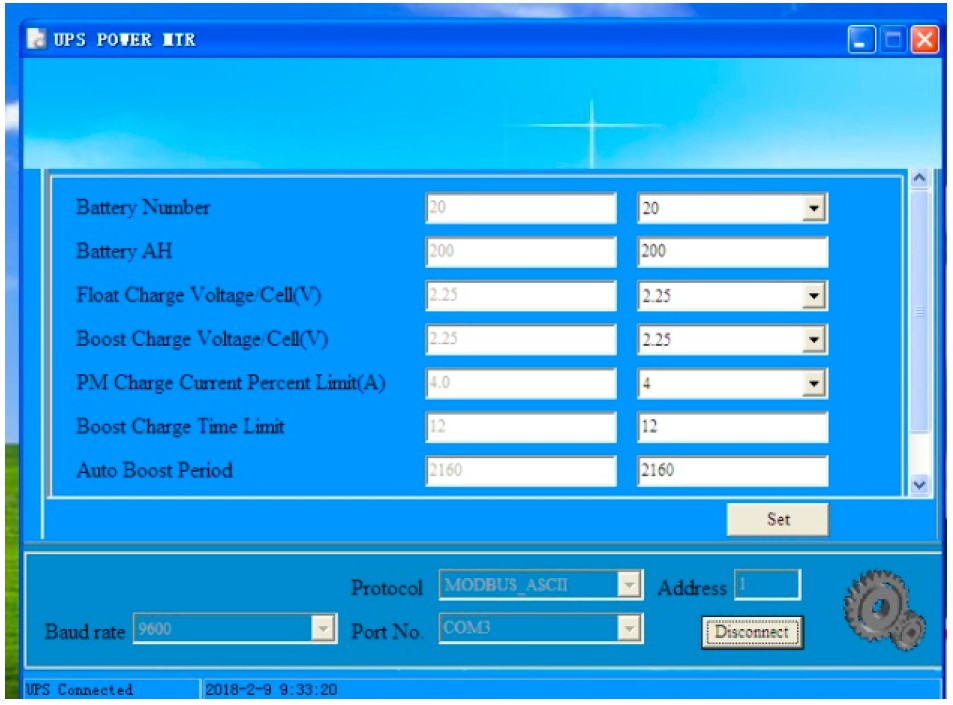
Task: Close the UPS Power MTR window
Action: [926, 40]
